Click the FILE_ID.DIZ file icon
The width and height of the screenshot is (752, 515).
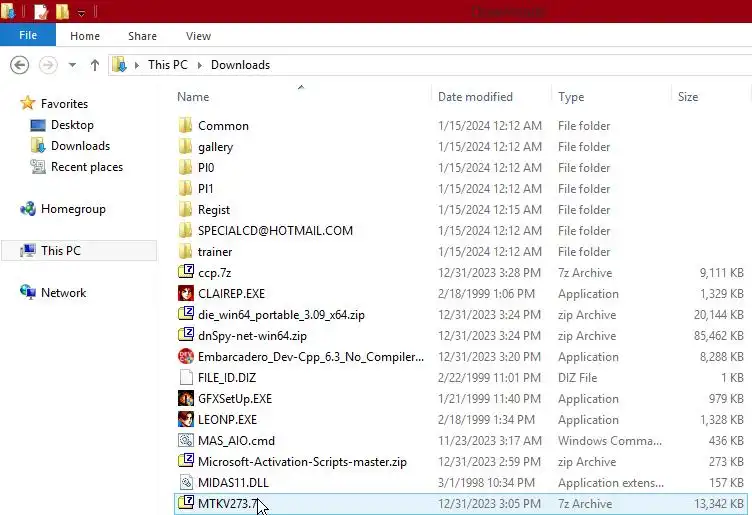[x=186, y=377]
